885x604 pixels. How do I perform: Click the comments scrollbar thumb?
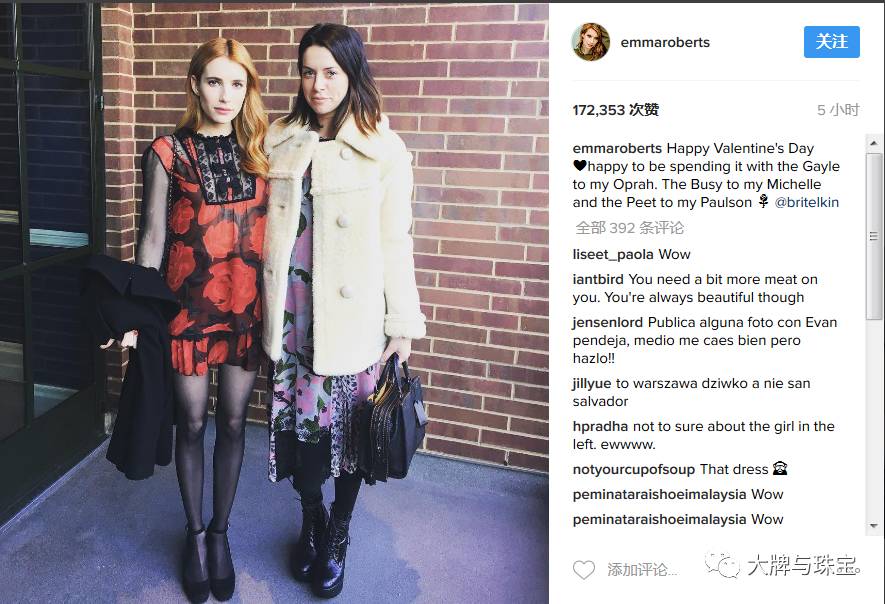(874, 237)
